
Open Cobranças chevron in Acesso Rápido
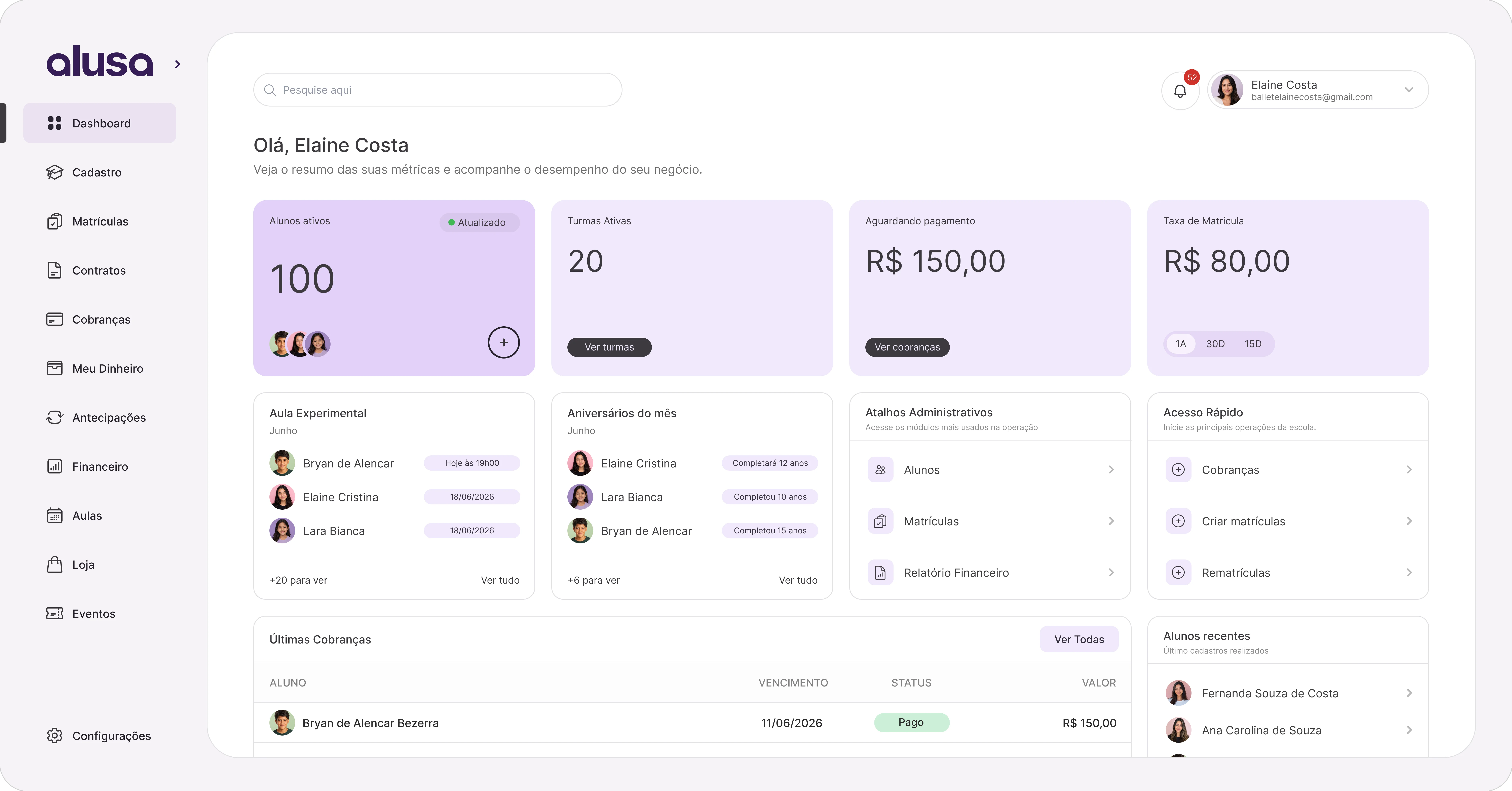1409,469
